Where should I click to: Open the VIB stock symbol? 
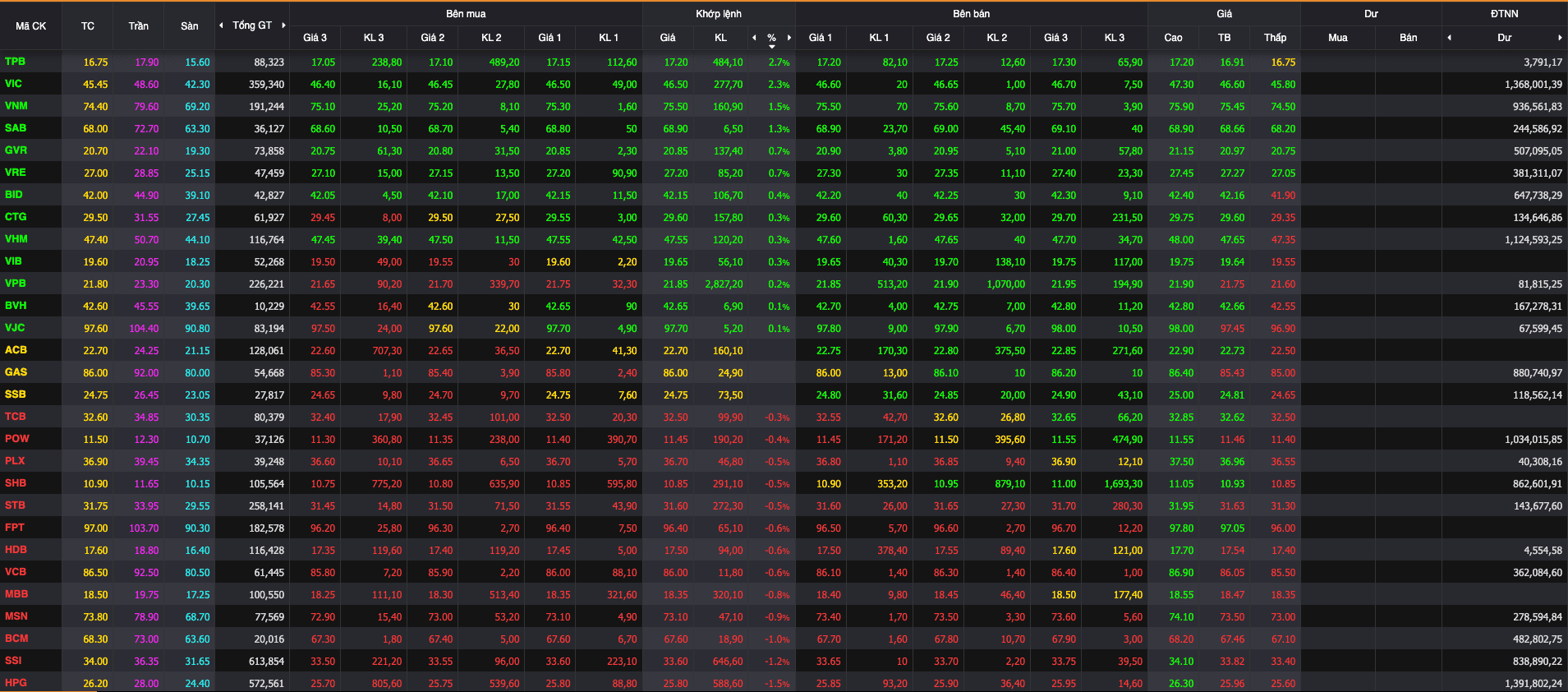click(13, 261)
